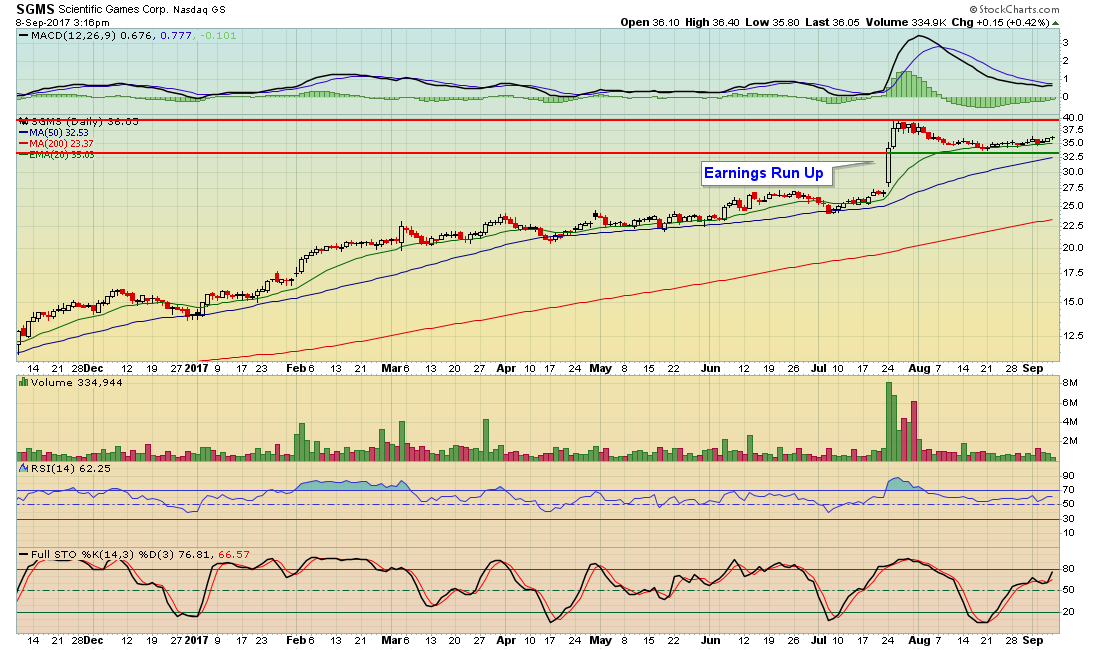This screenshot has width=1100, height=650.
Task: Click the 6M volume axis label
Action: coord(1069,402)
